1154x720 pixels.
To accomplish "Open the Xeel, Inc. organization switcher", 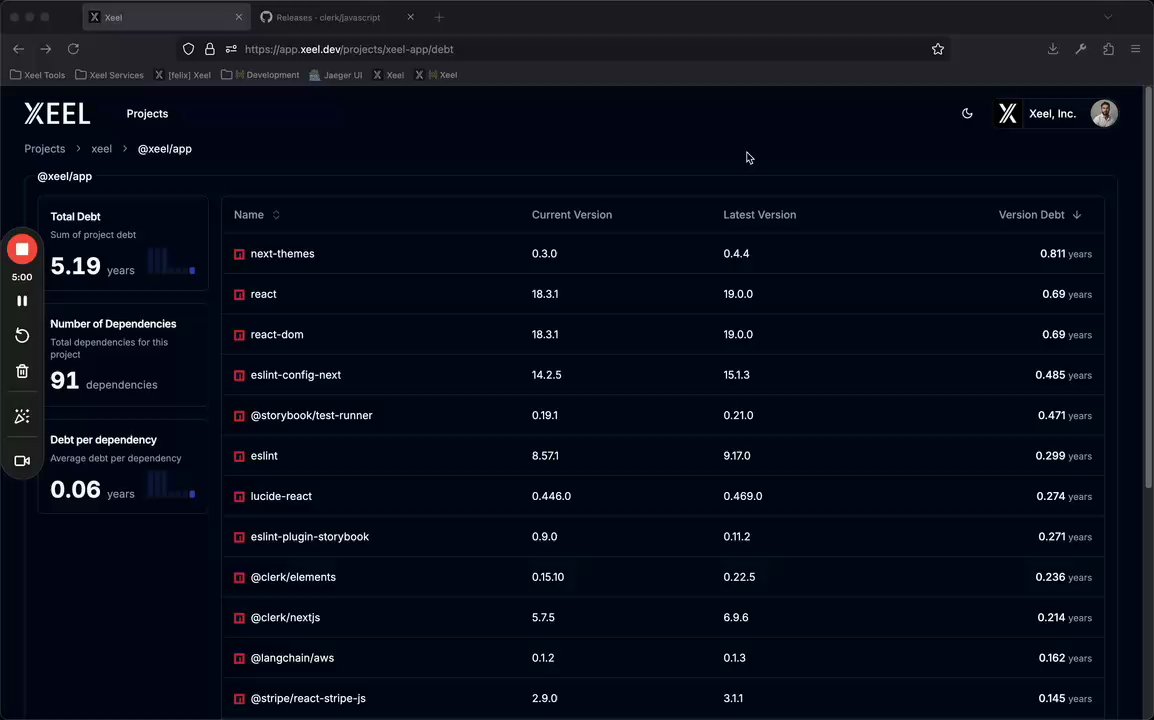I will click(x=1038, y=113).
